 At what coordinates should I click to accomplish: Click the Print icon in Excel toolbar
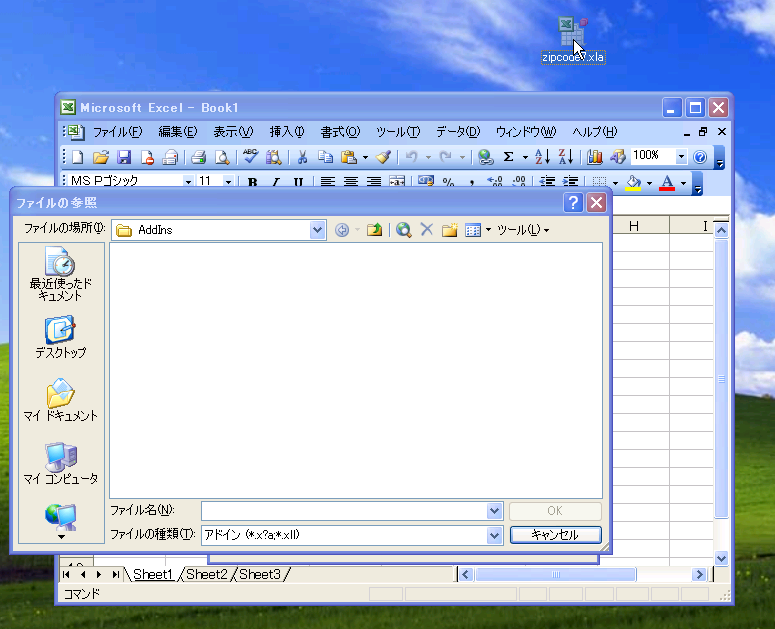coord(199,158)
